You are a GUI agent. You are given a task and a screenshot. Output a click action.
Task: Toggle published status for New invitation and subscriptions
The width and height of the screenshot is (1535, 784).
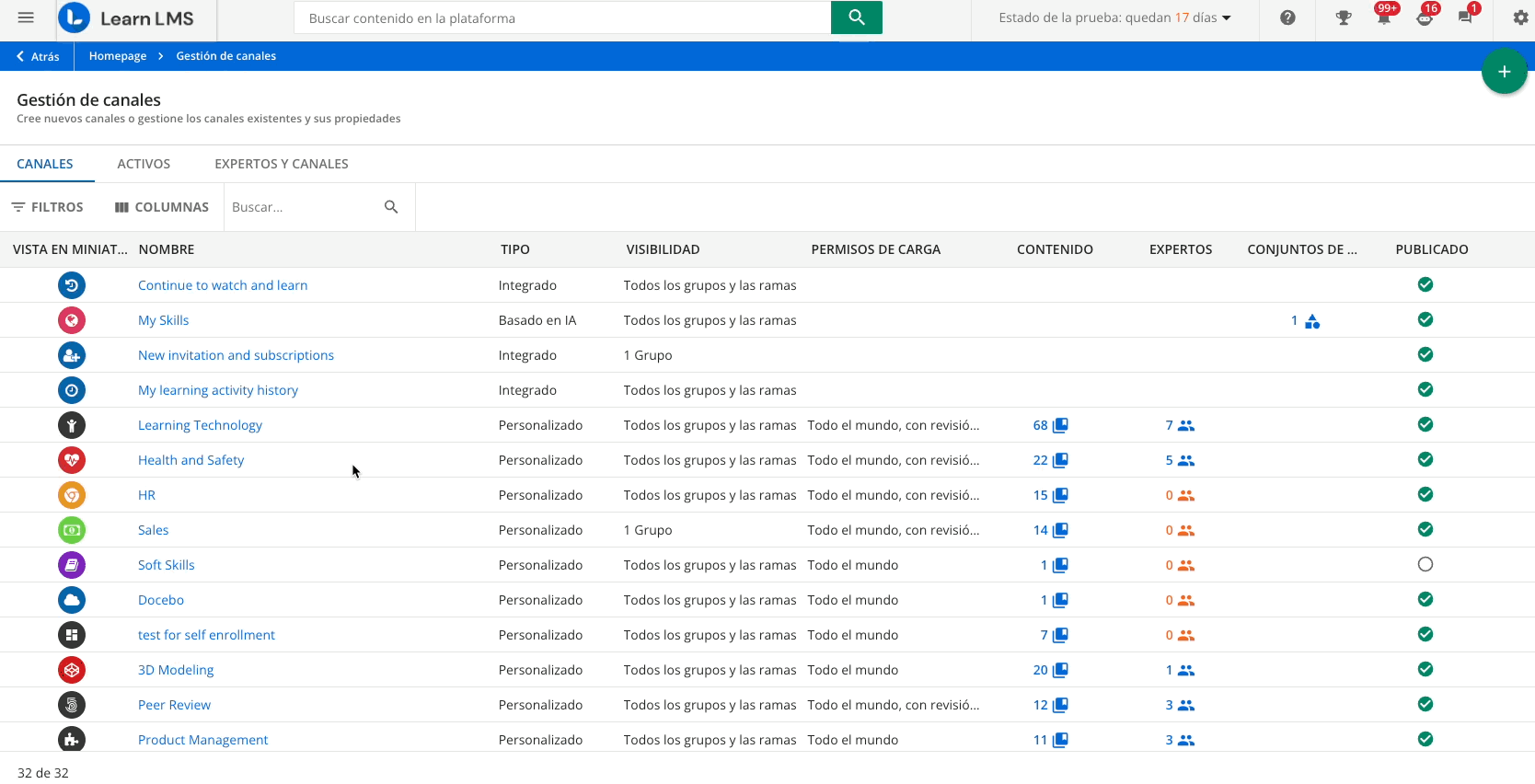(x=1425, y=354)
